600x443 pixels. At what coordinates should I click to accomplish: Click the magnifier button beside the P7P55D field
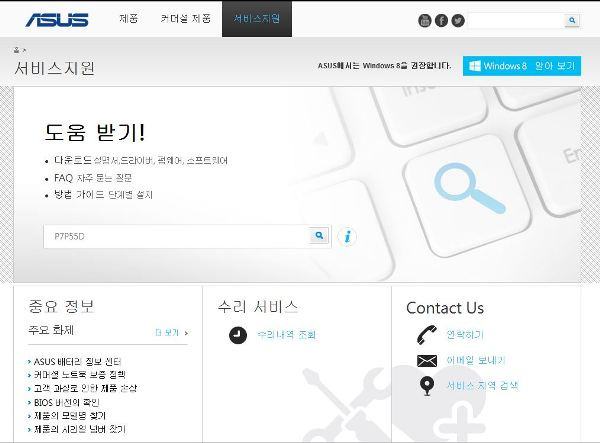coord(319,236)
